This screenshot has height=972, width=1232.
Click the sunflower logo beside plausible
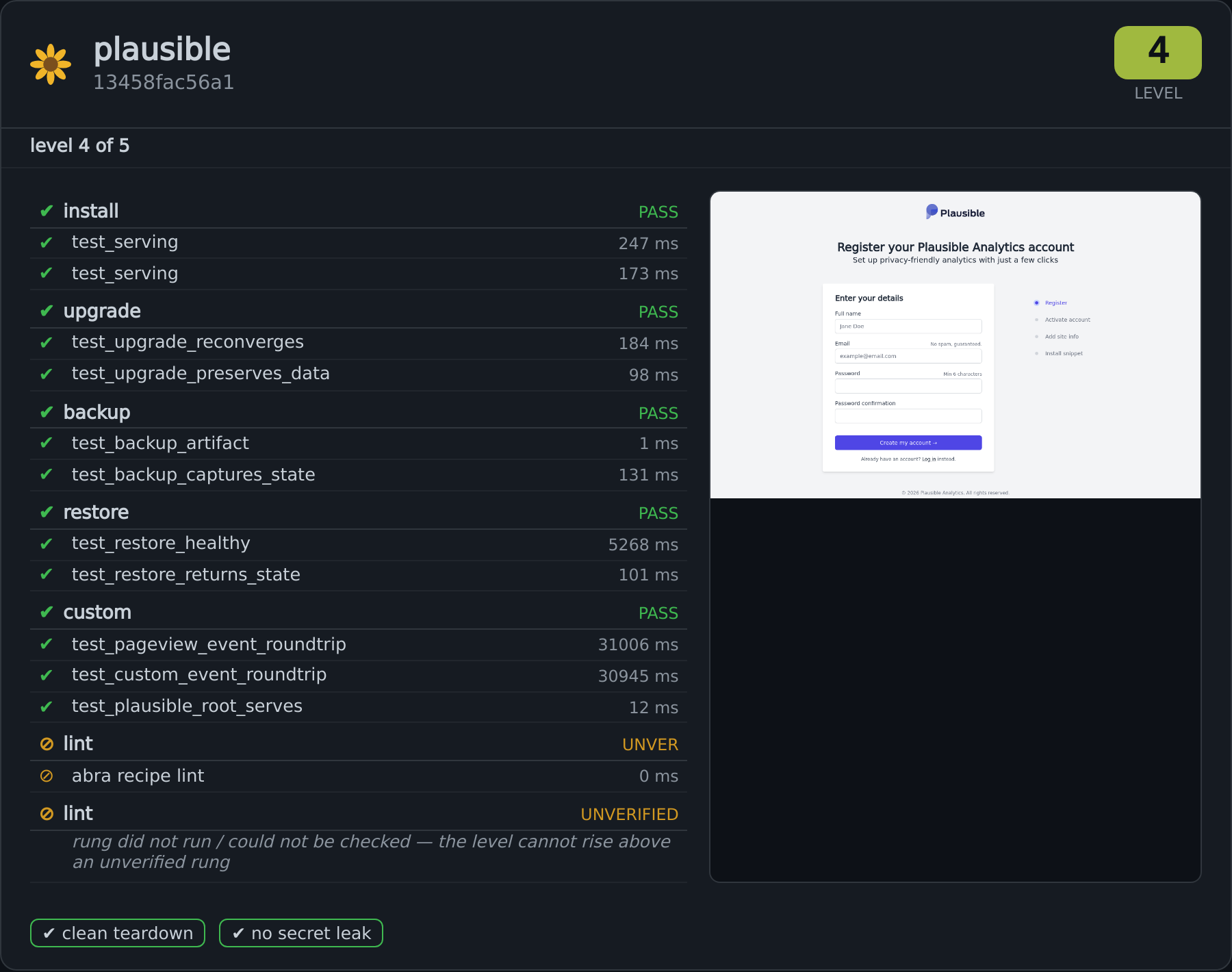(x=51, y=64)
